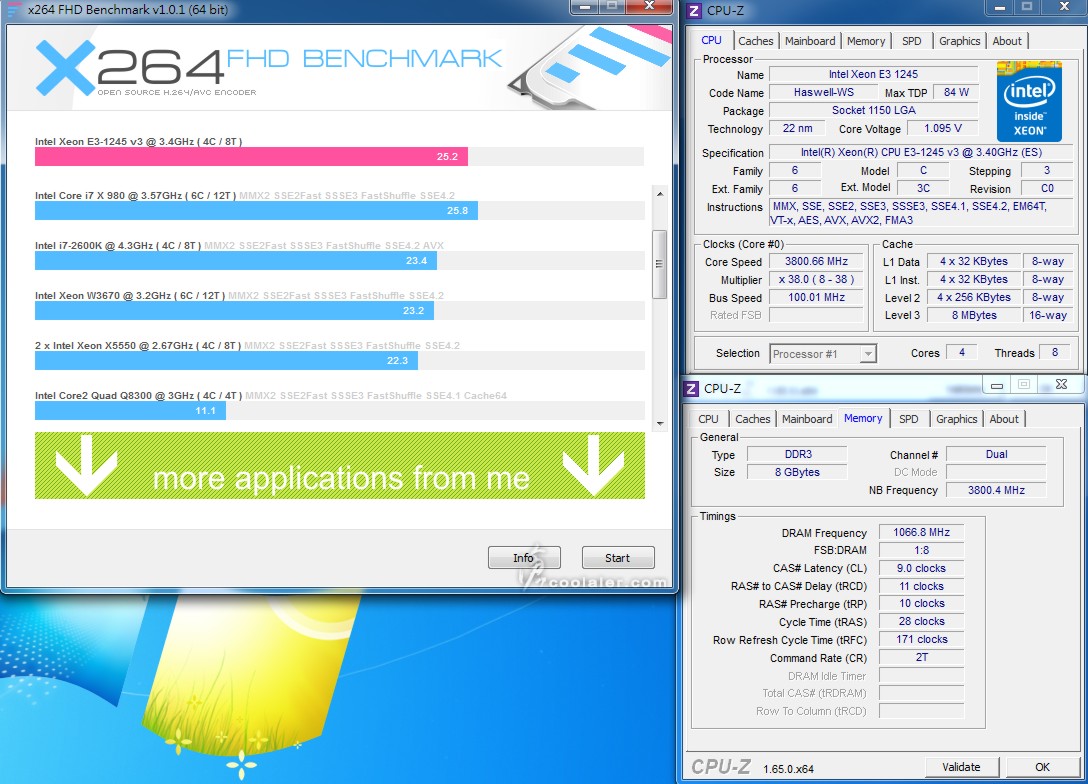Click the Name value Intel Xeon E3 1245

(x=874, y=74)
